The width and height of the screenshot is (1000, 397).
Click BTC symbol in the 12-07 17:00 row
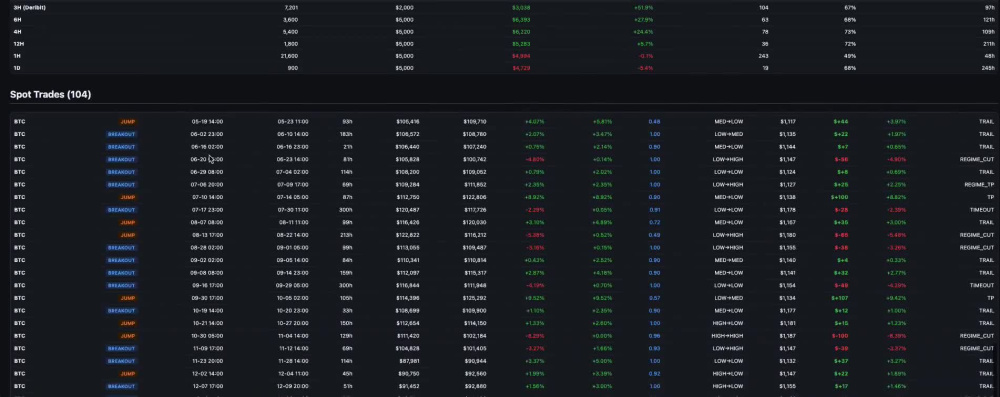(20, 387)
